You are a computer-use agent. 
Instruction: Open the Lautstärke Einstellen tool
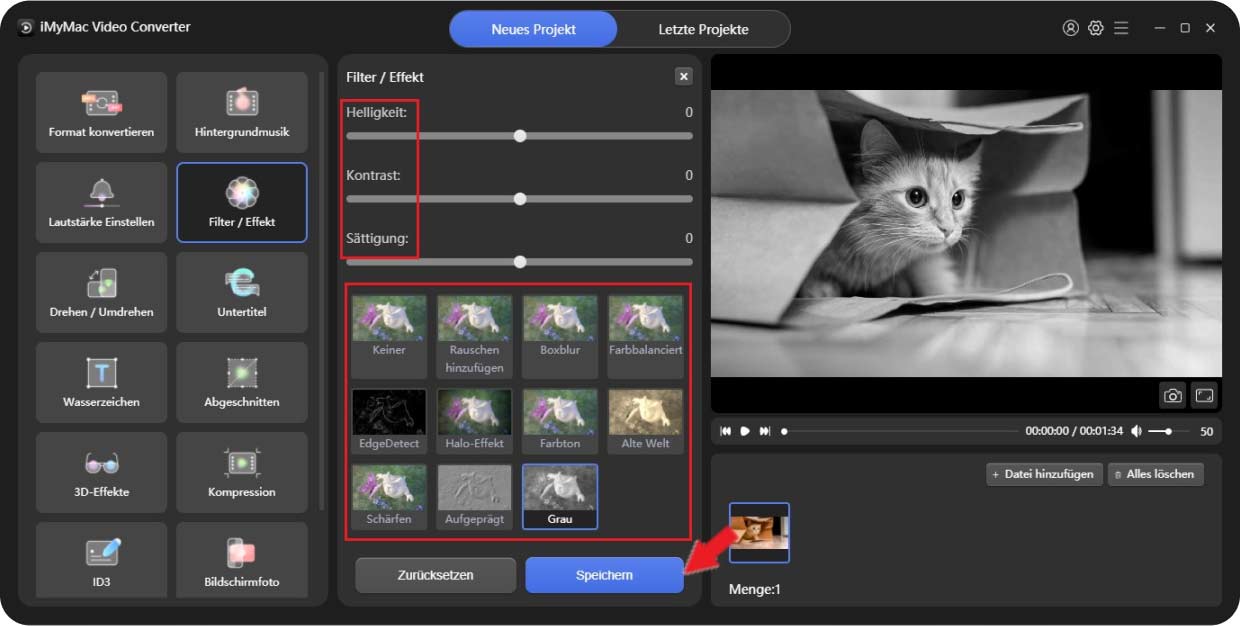[x=101, y=202]
